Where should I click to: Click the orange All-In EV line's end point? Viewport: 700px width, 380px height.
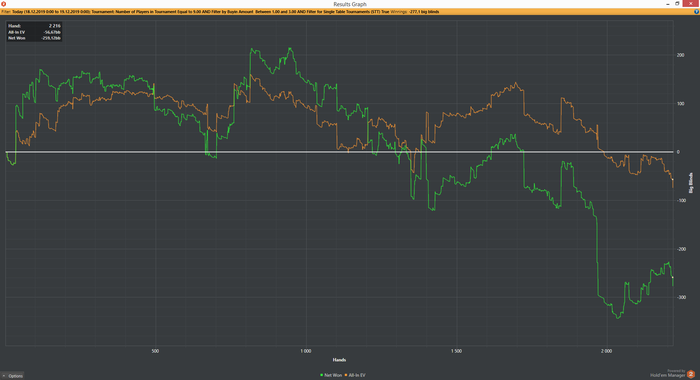coord(673,187)
